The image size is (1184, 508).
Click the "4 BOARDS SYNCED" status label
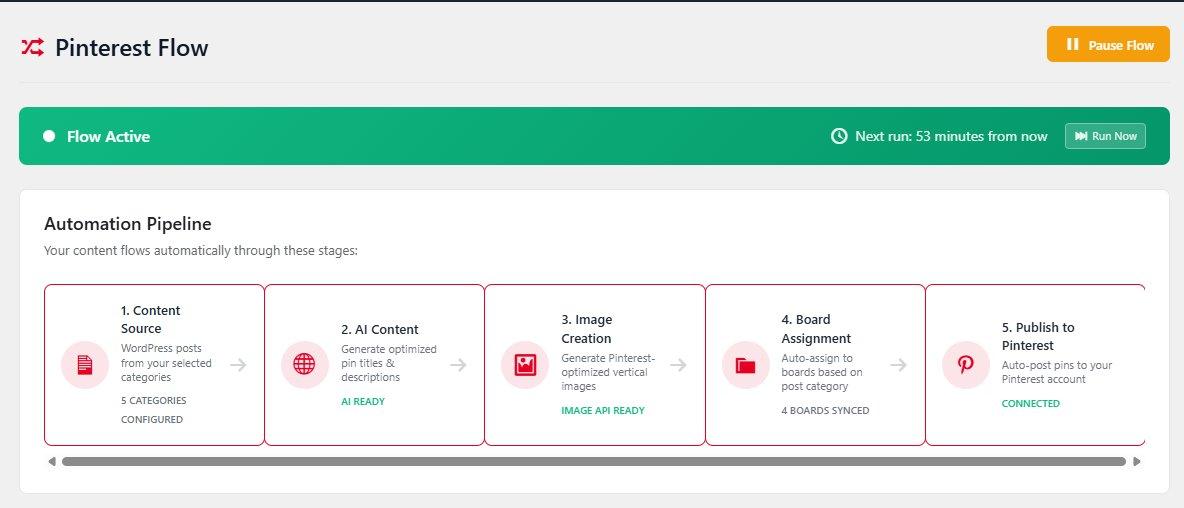click(x=825, y=411)
